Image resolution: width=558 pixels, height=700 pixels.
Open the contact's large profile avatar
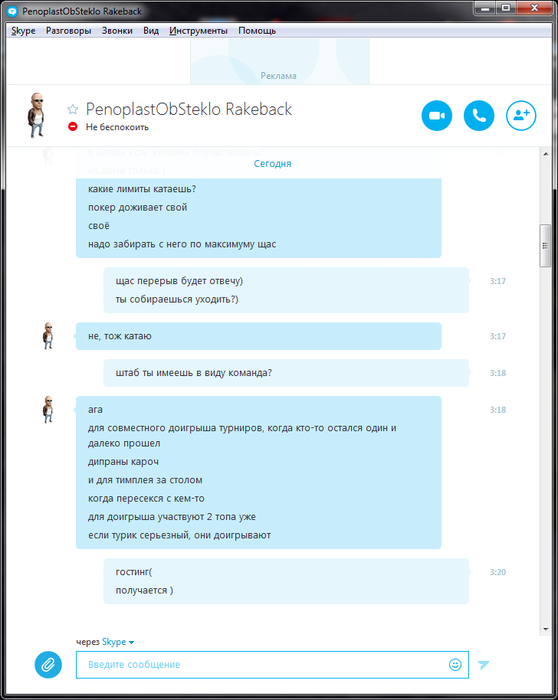tap(37, 115)
